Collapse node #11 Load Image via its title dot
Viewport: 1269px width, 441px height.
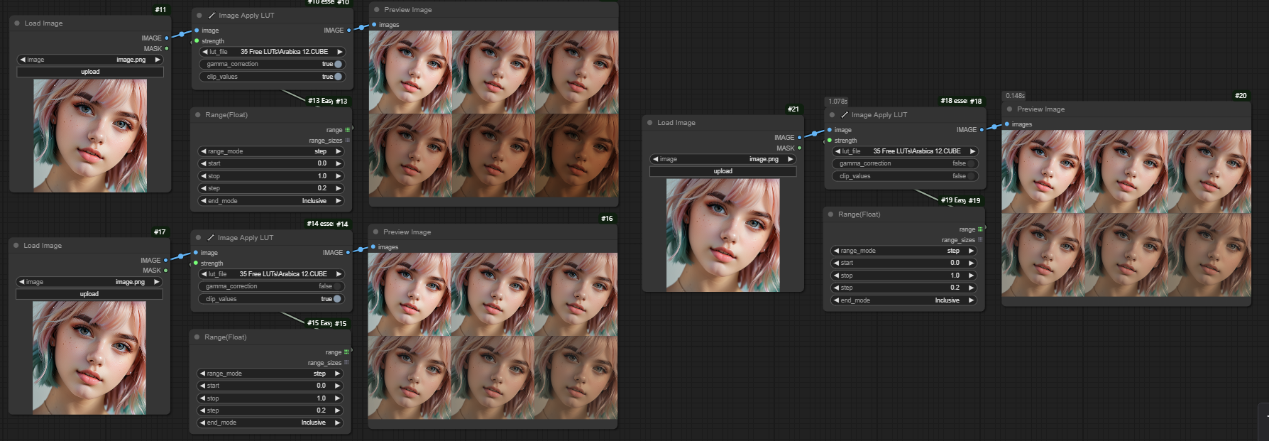[18, 22]
